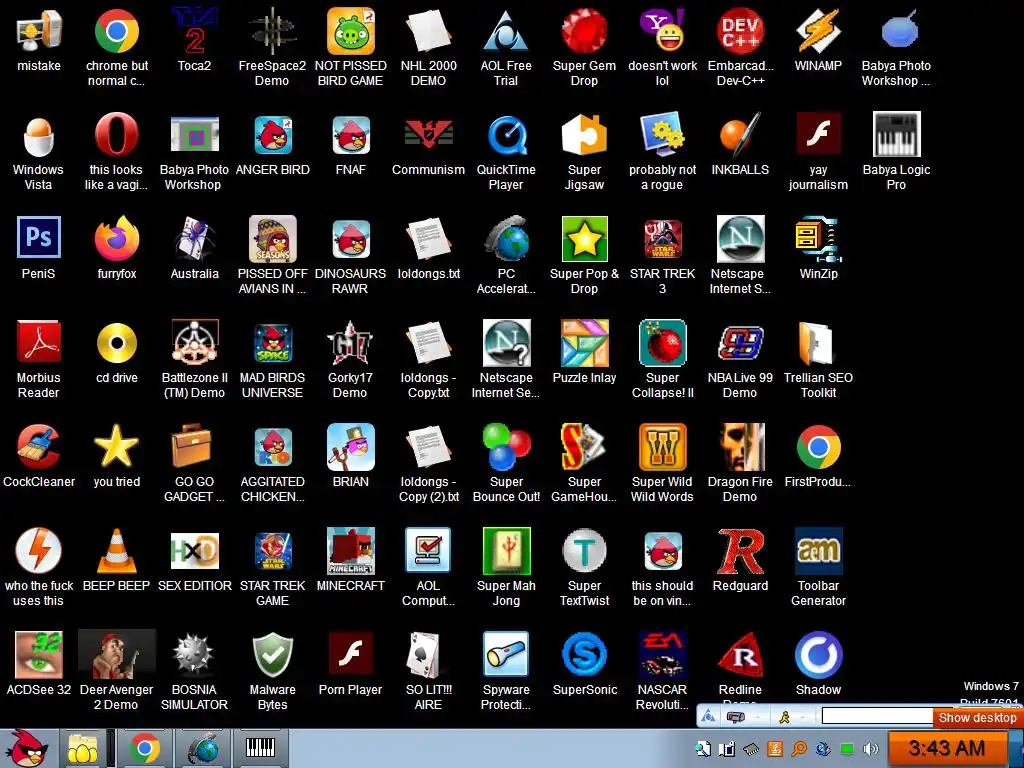Launch Redguard from the desktop

[x=740, y=551]
